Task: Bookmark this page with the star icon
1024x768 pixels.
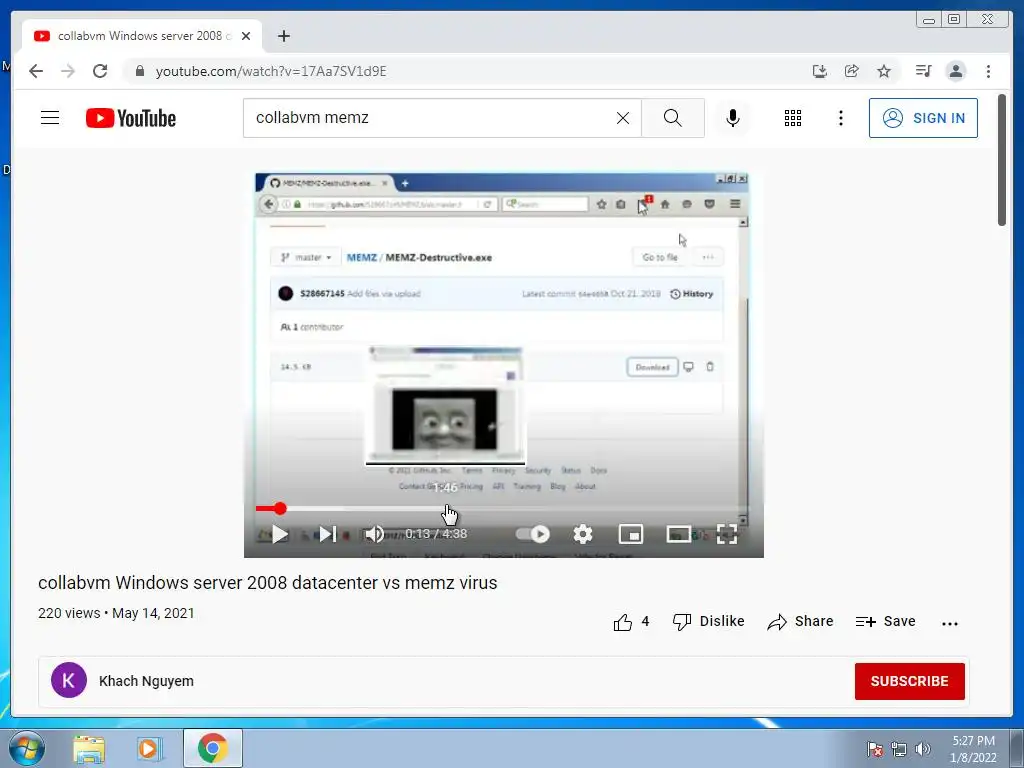Action: click(884, 71)
